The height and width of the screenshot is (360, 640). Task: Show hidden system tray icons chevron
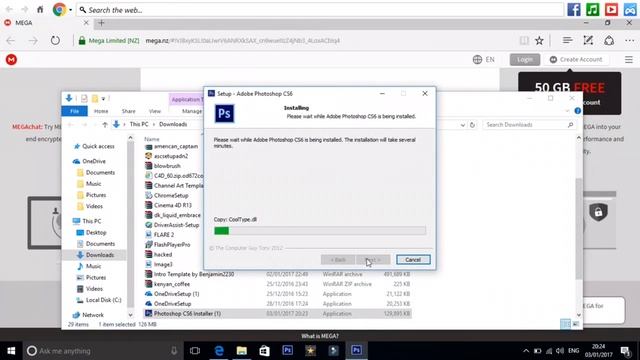[x=526, y=351]
